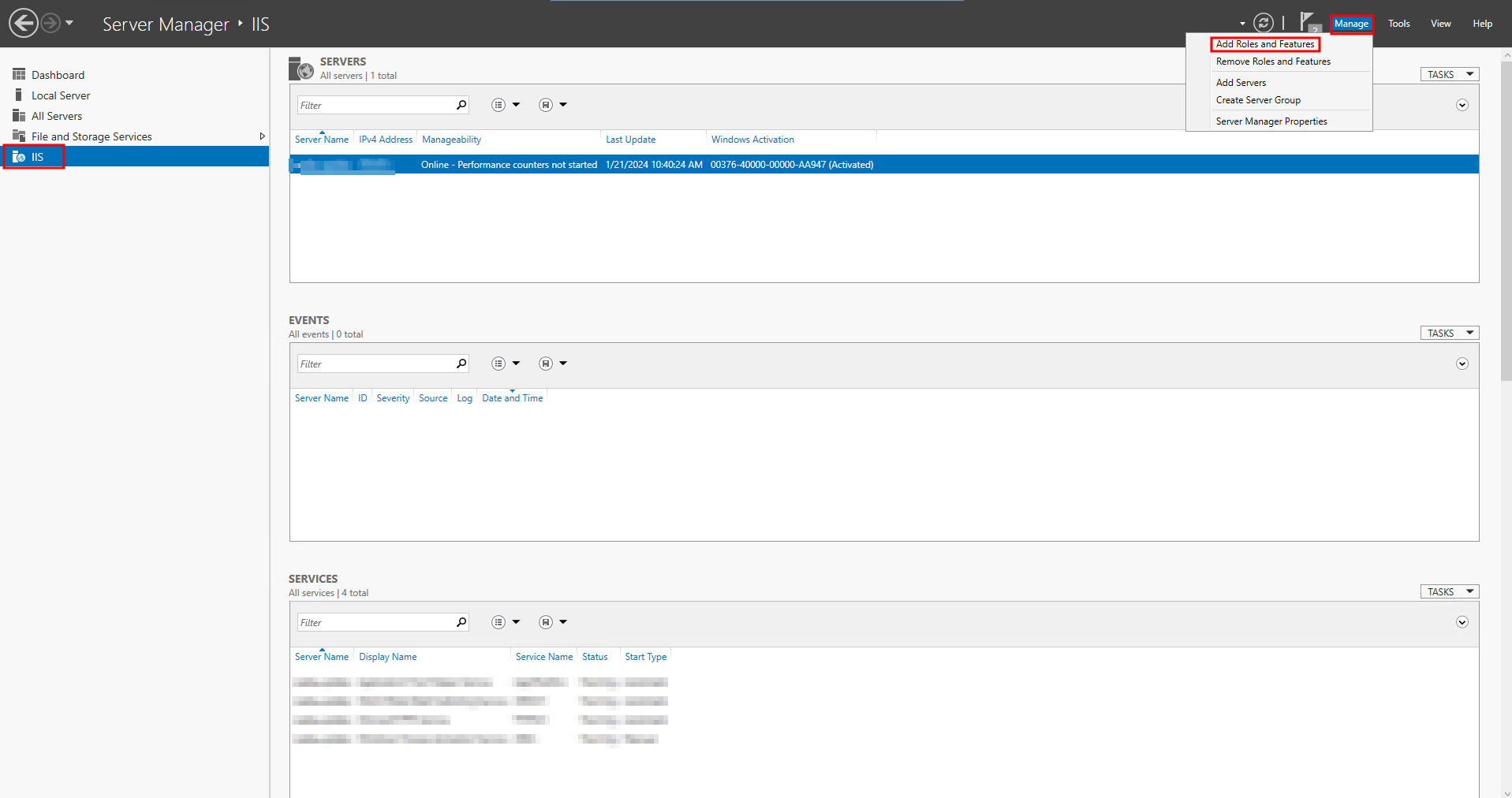Click the File and Storage Services icon
Image resolution: width=1512 pixels, height=798 pixels.
[19, 136]
